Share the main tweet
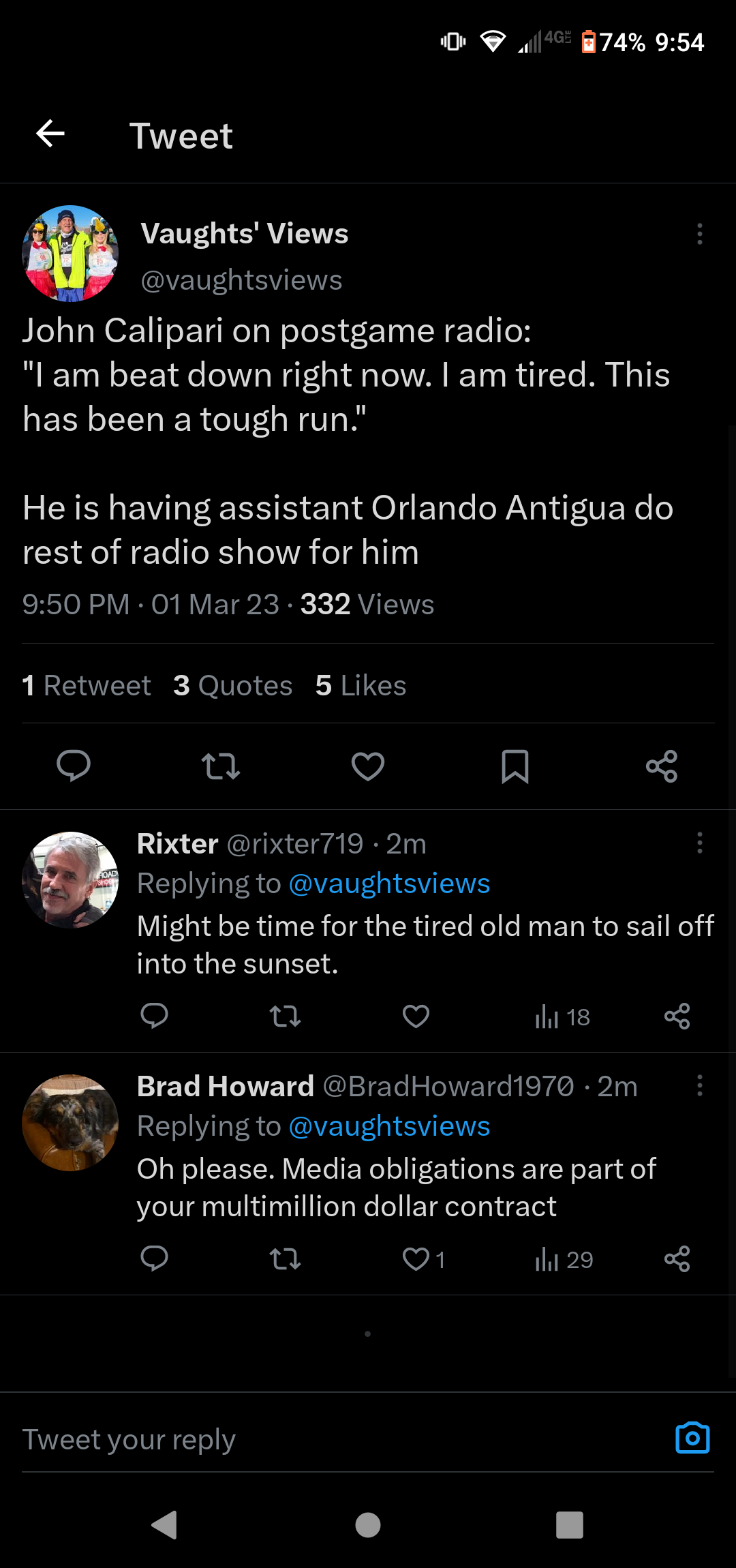The height and width of the screenshot is (1568, 736). coord(662,766)
